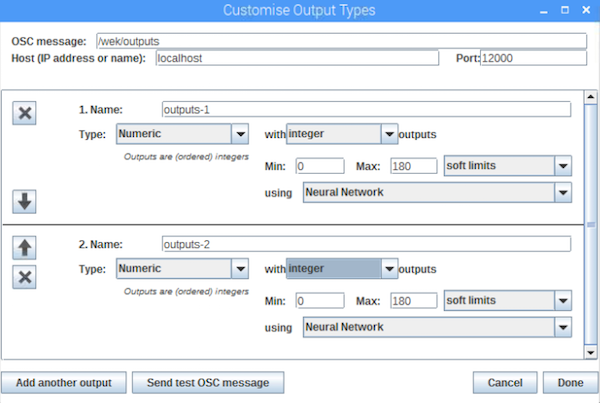The height and width of the screenshot is (403, 600).
Task: Click the vertical scrollbar thumb
Action: click(x=591, y=225)
